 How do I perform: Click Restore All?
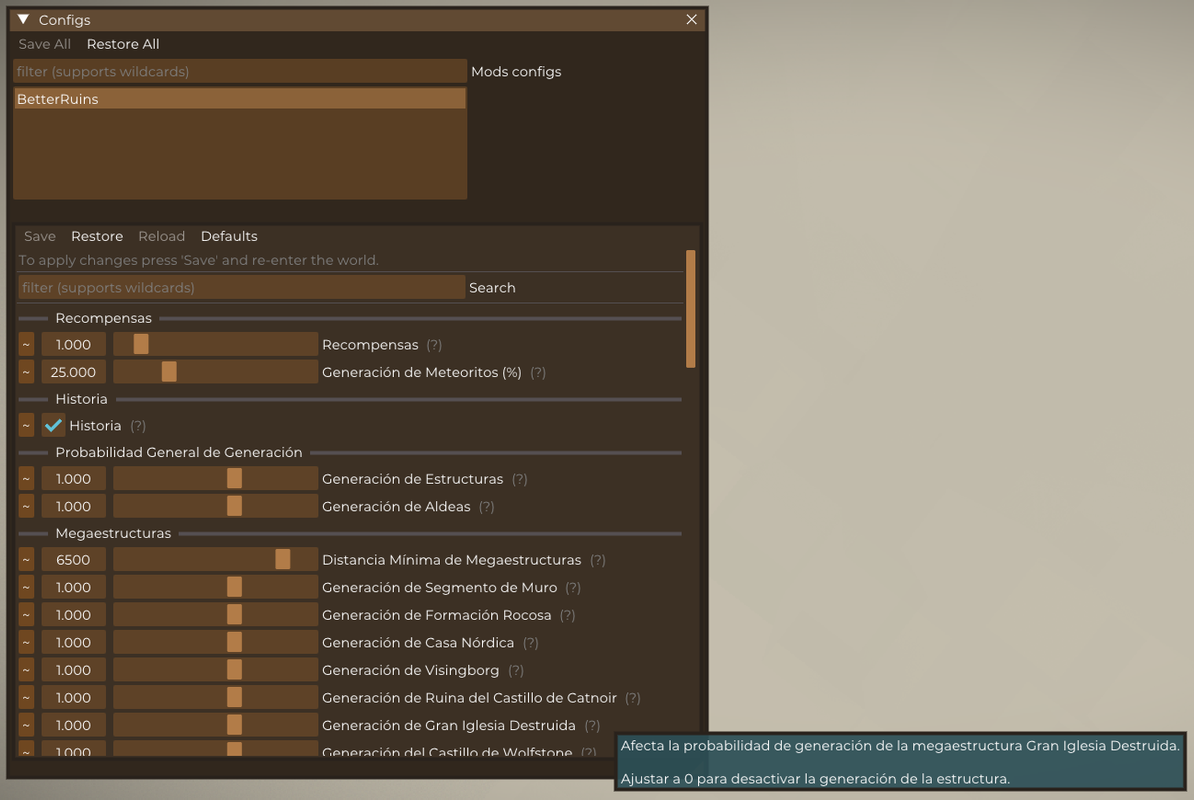pyautogui.click(x=123, y=44)
